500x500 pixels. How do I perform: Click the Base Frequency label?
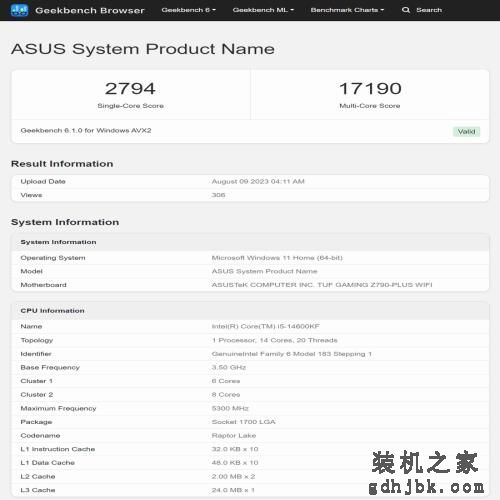tap(50, 367)
